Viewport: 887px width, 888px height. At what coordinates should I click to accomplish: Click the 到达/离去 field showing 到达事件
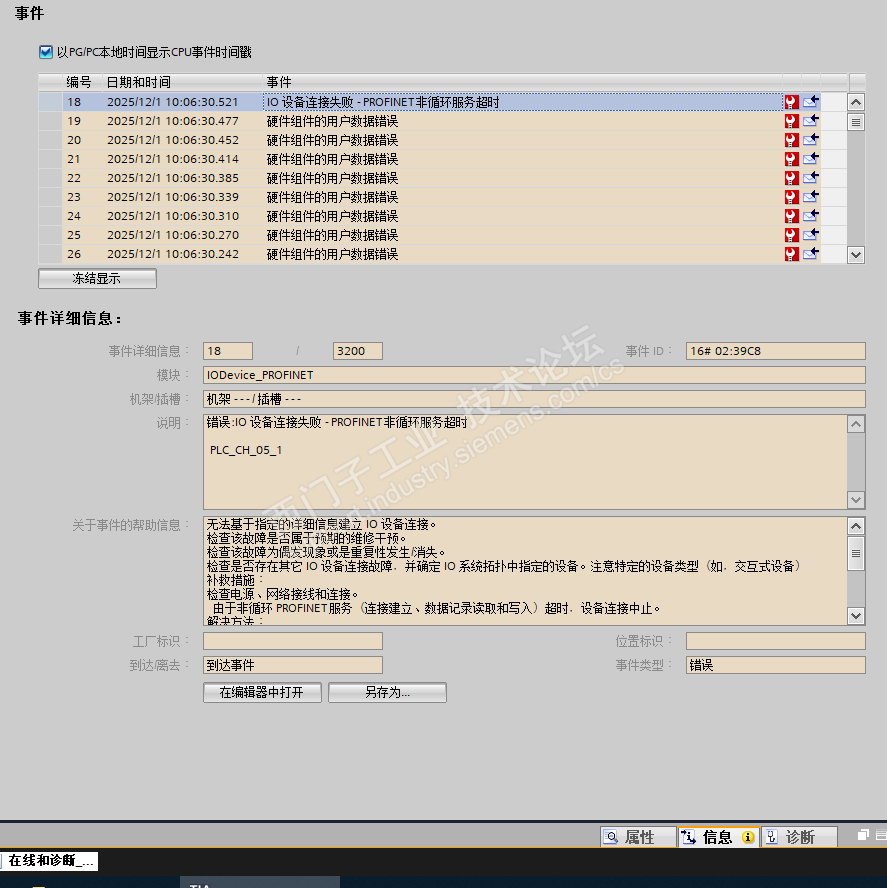[x=293, y=665]
